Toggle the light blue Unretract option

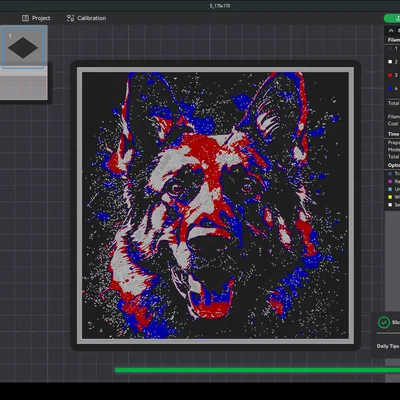pos(390,189)
